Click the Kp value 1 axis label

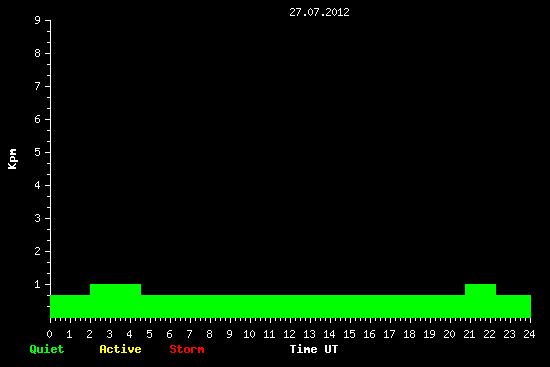[x=38, y=284]
